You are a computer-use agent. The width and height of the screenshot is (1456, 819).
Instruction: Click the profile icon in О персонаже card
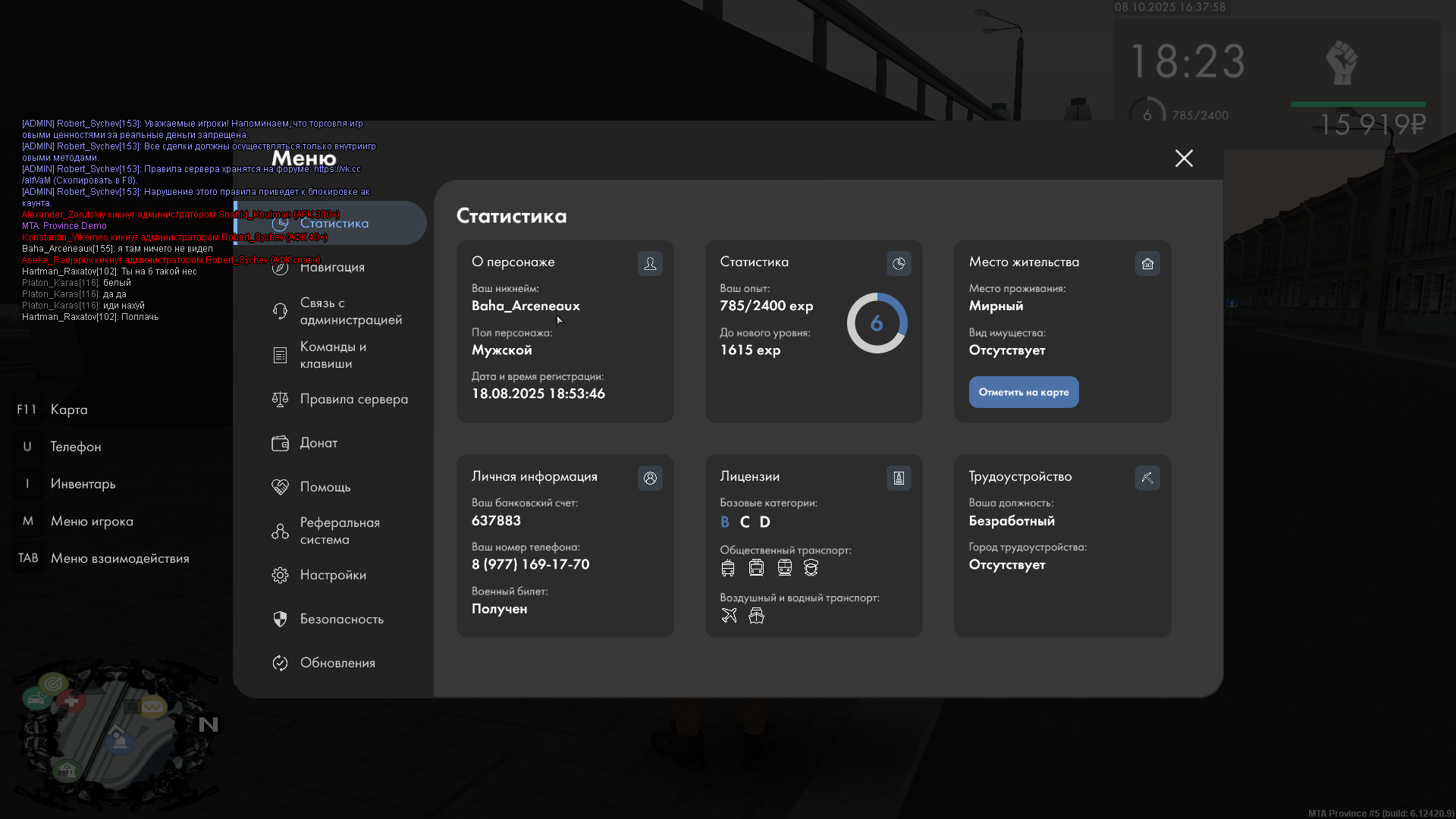click(650, 263)
